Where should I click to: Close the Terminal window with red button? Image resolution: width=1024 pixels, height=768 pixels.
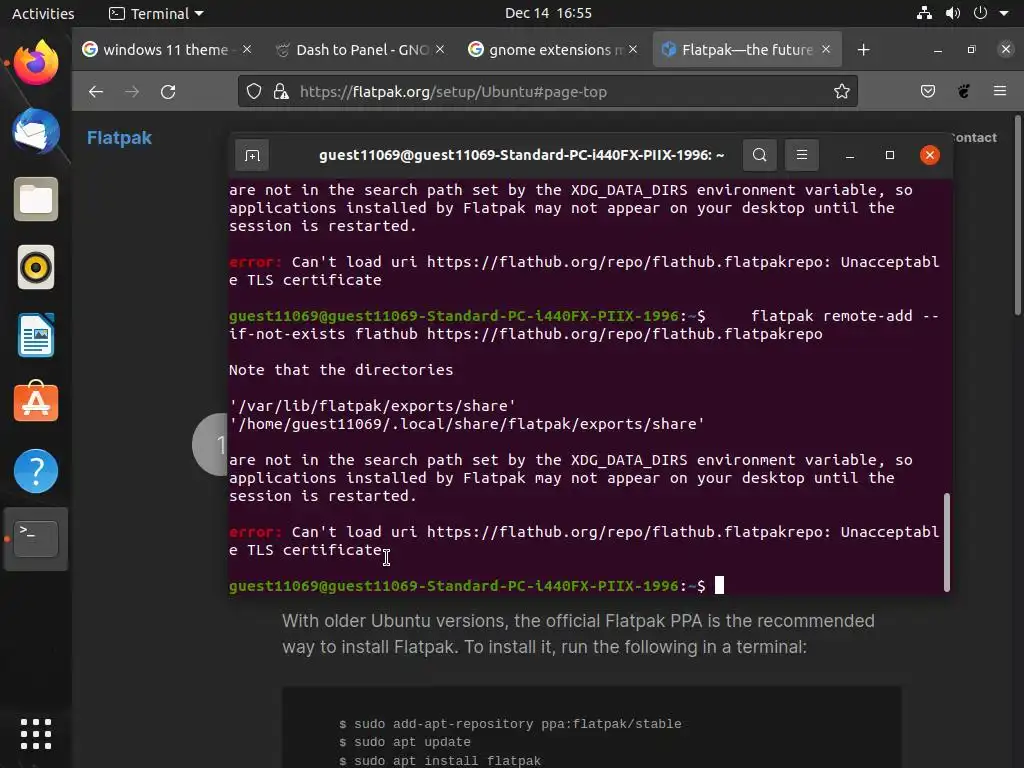pos(930,155)
